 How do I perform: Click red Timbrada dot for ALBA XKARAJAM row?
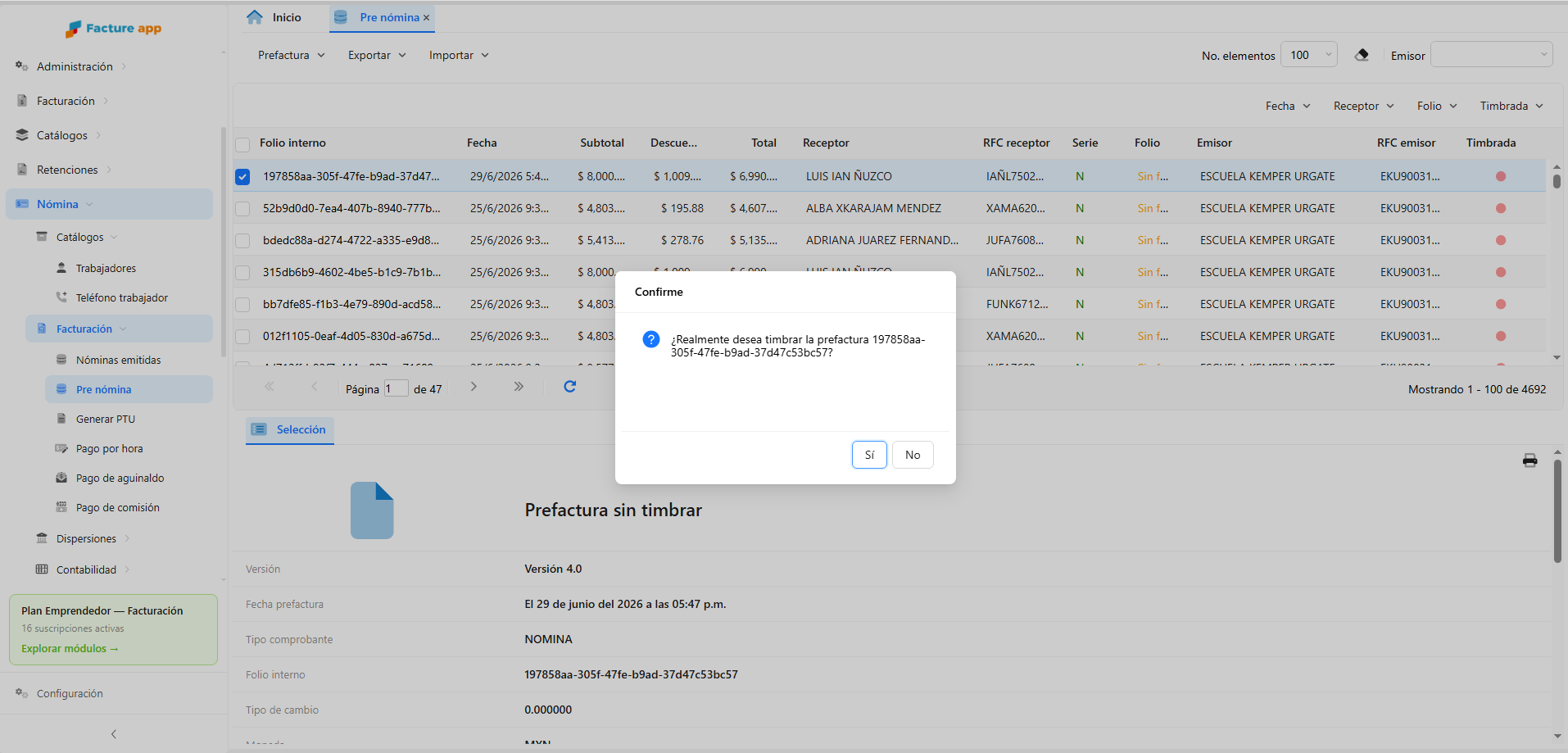pyautogui.click(x=1501, y=208)
